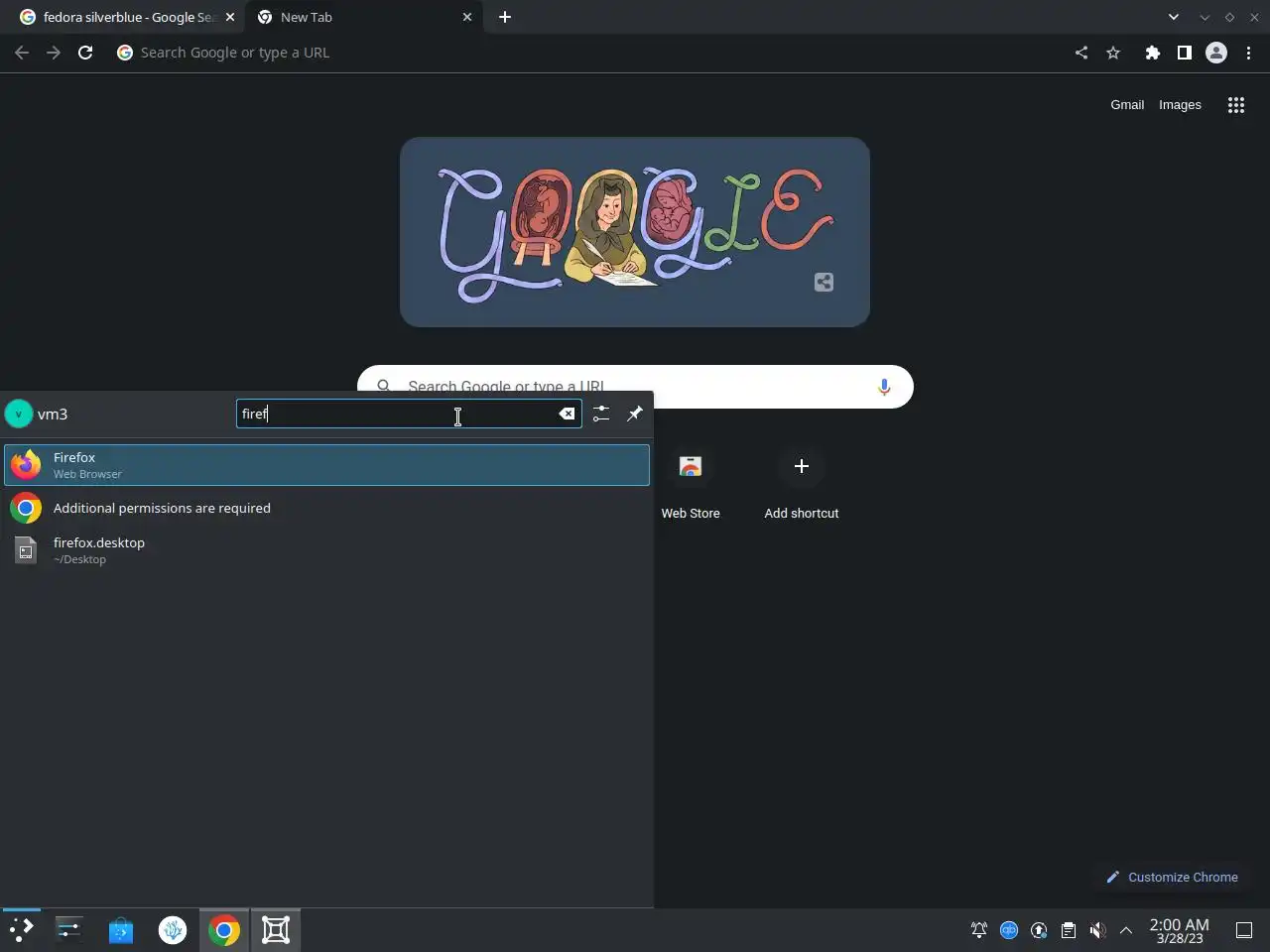The image size is (1270, 952).
Task: Switch to Chrome in the taskbar
Action: [x=224, y=929]
